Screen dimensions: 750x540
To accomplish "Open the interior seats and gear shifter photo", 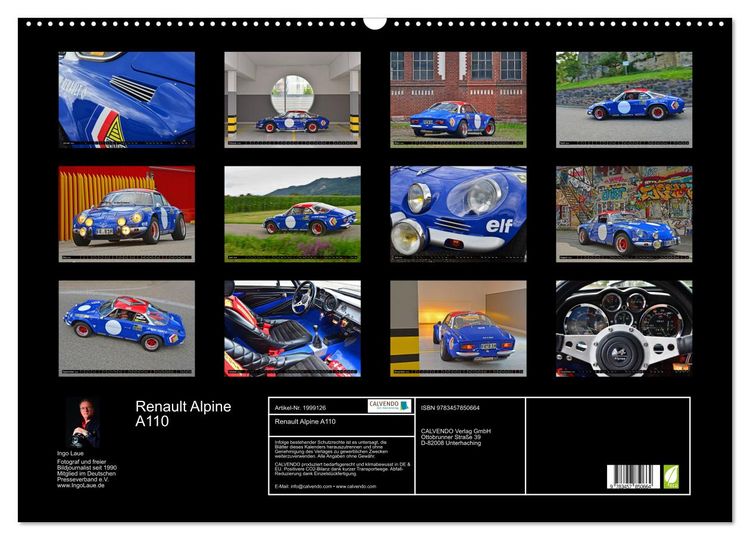I will [292, 328].
